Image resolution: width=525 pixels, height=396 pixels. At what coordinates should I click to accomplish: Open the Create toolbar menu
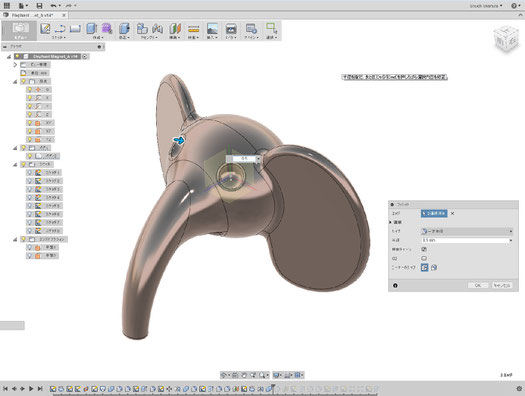(x=98, y=37)
